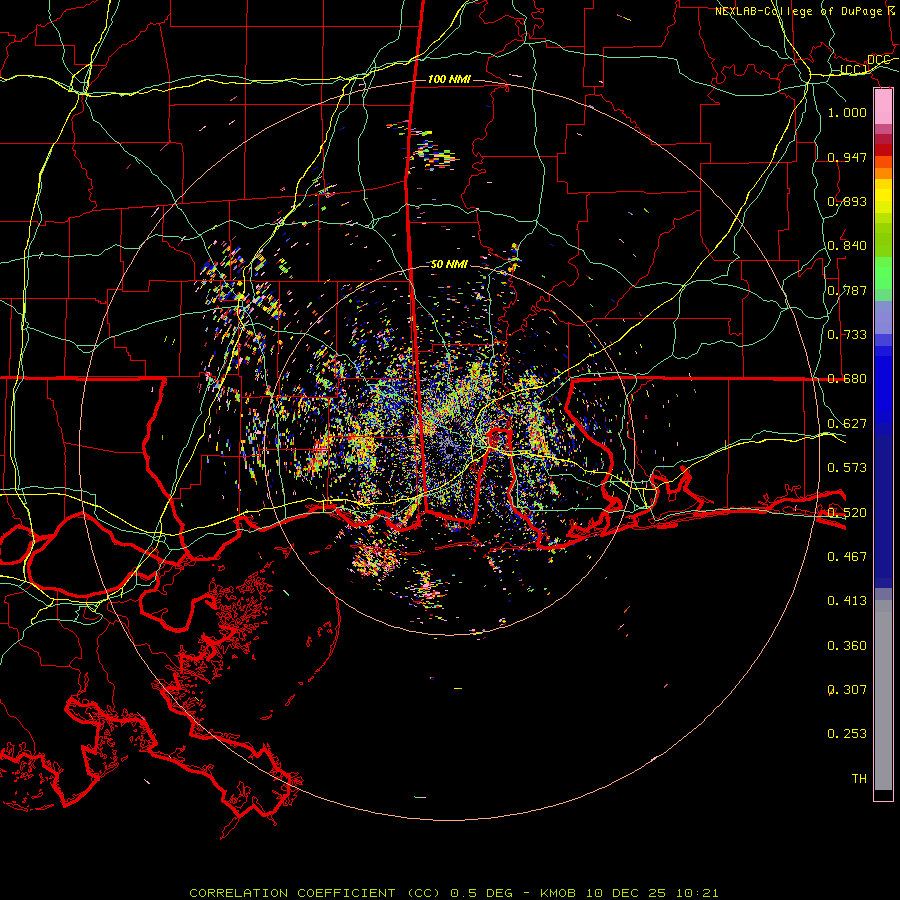
Task: Click the 0.627 scale value
Action: (847, 424)
